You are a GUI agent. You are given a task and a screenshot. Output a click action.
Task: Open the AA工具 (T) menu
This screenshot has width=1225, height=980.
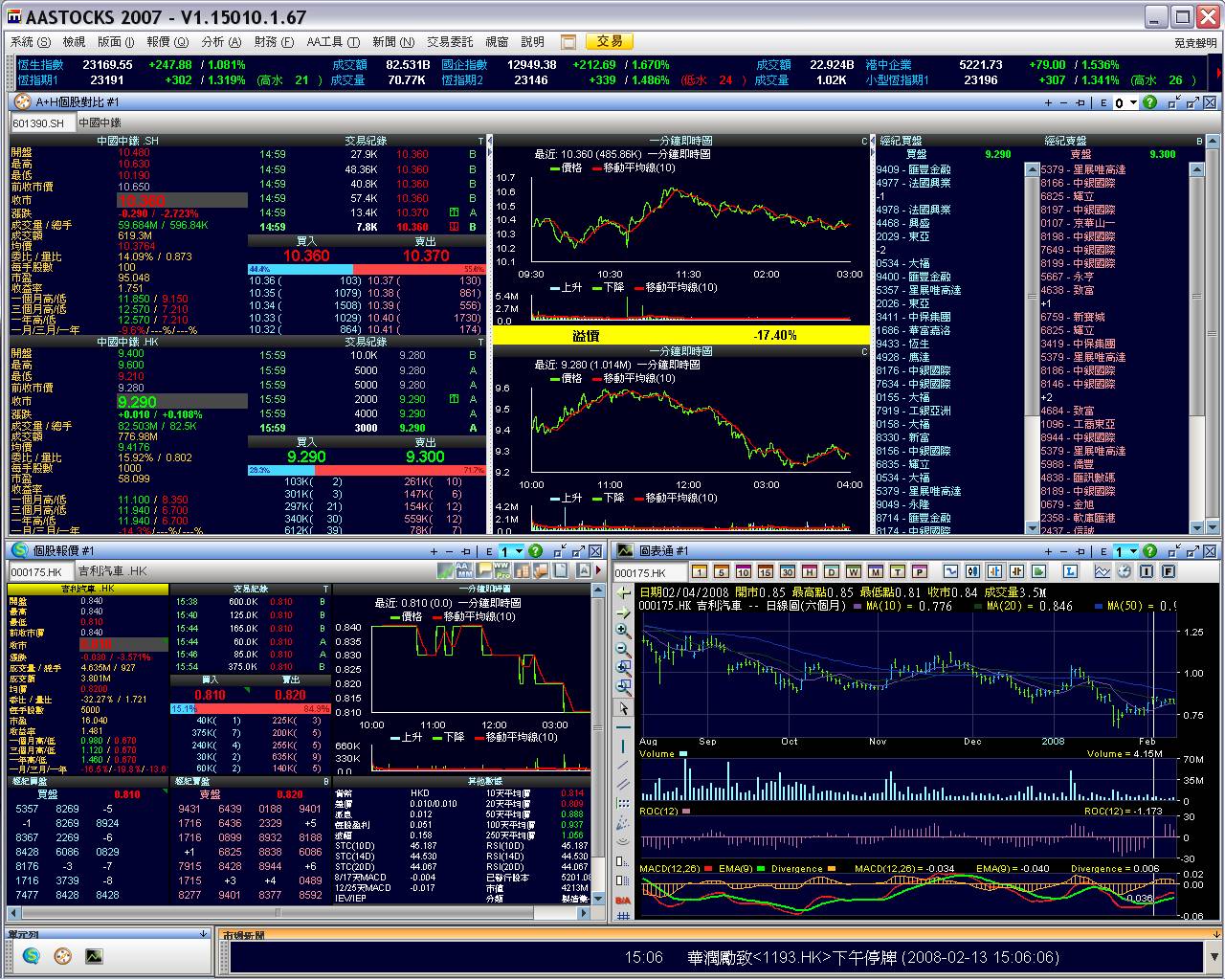333,42
